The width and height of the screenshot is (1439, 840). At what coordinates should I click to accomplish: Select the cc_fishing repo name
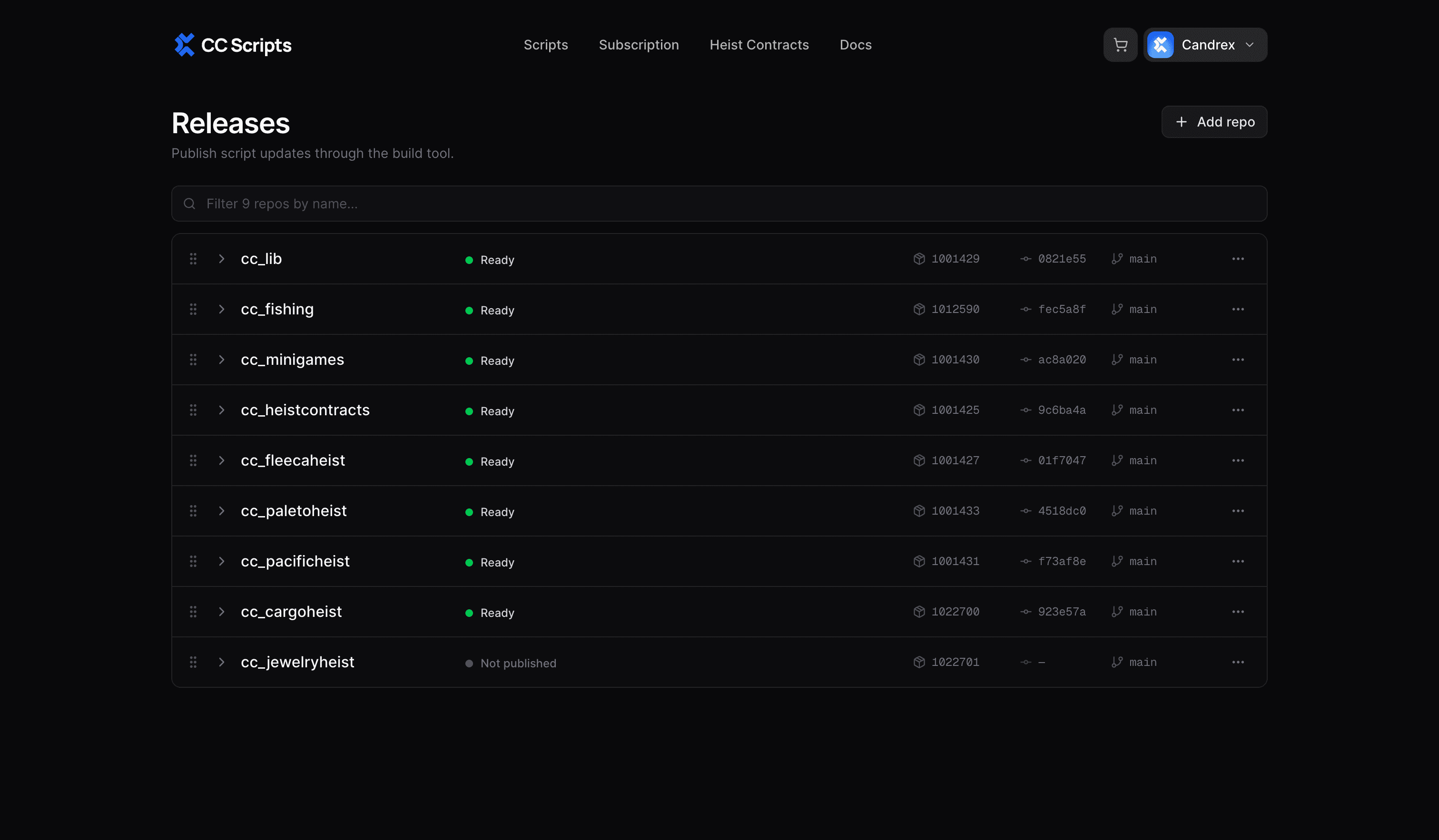pyautogui.click(x=277, y=309)
